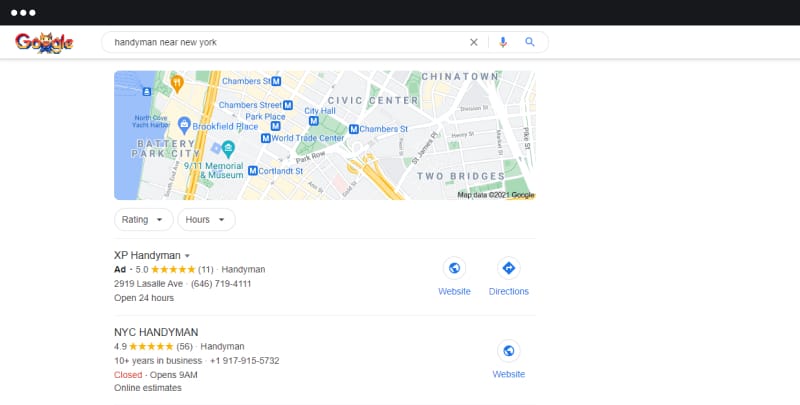This screenshot has width=800, height=405.
Task: Get directions to XP Handyman via arrow icon
Action: click(x=508, y=268)
